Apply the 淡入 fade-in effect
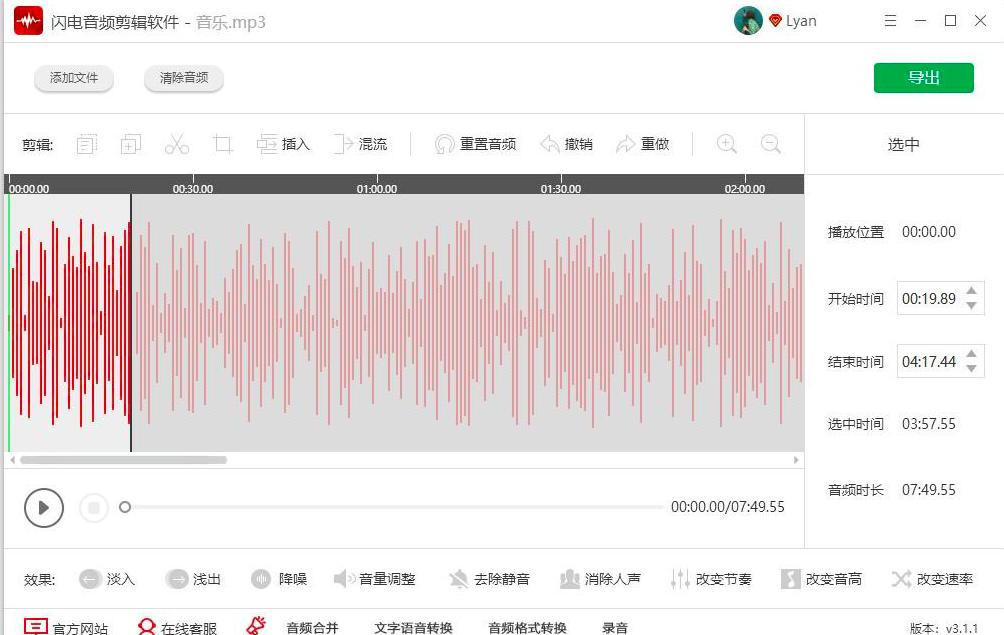This screenshot has width=1004, height=635. 107,579
